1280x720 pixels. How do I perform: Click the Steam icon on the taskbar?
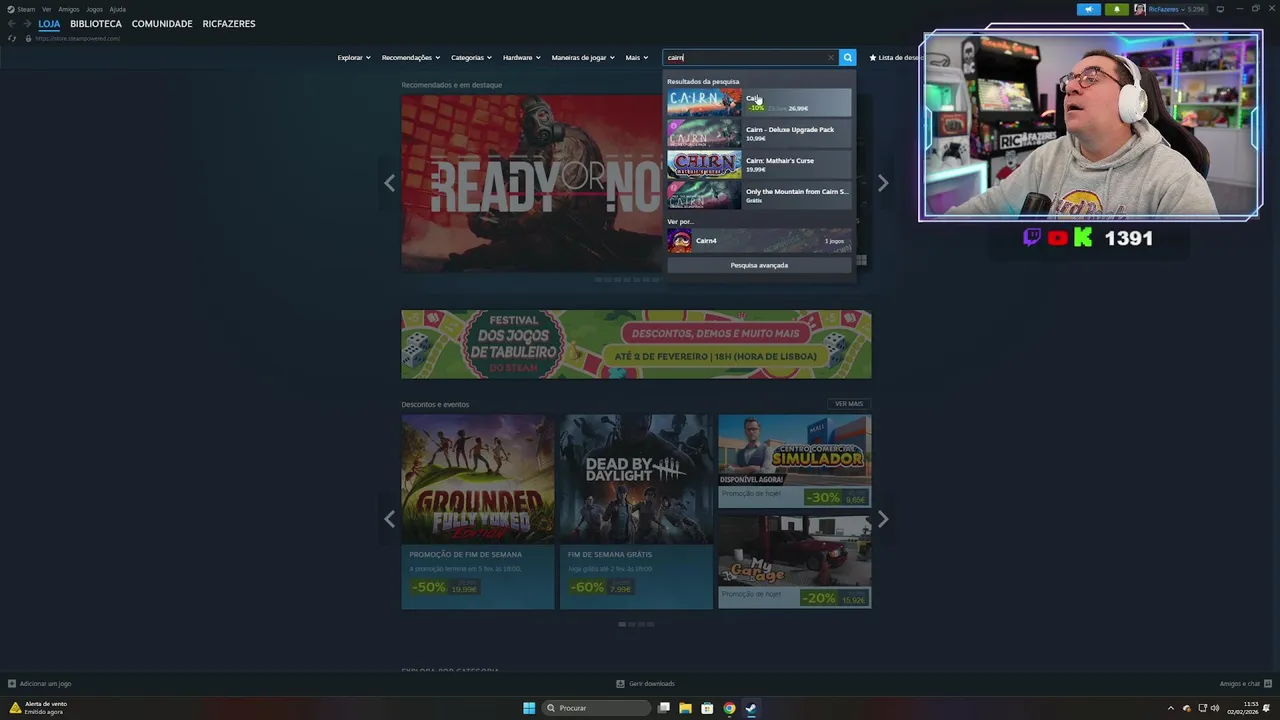pyautogui.click(x=751, y=708)
